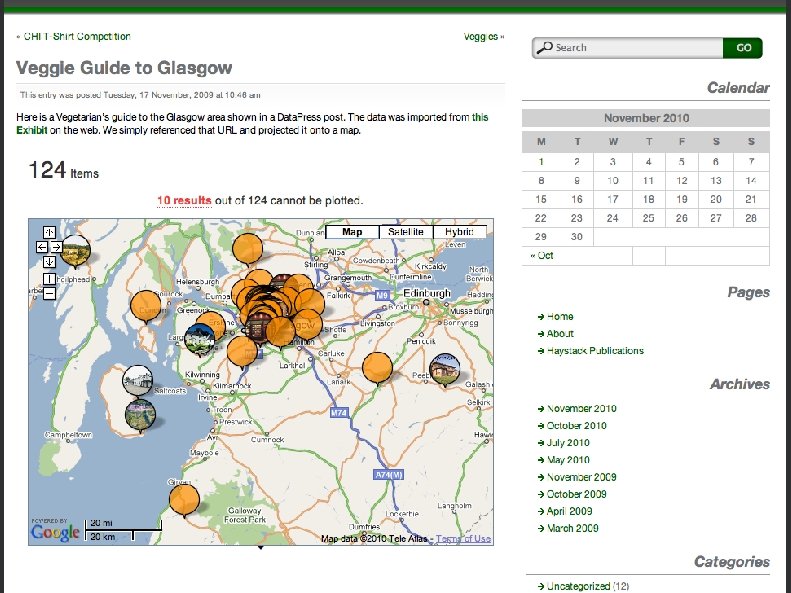Click the magnifier icon in search box

pos(545,48)
